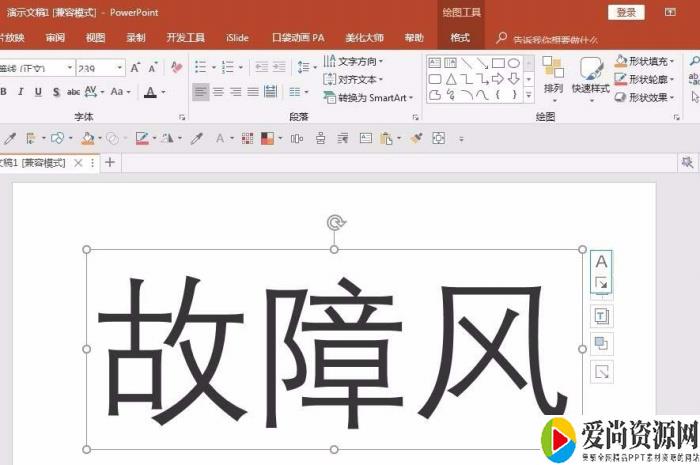
Task: Apply numbered list icon in paragraph group
Action: click(x=228, y=67)
